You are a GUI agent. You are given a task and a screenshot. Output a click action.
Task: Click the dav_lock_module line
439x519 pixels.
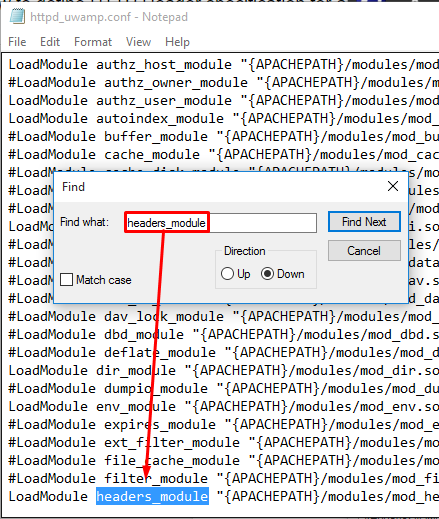(223, 316)
